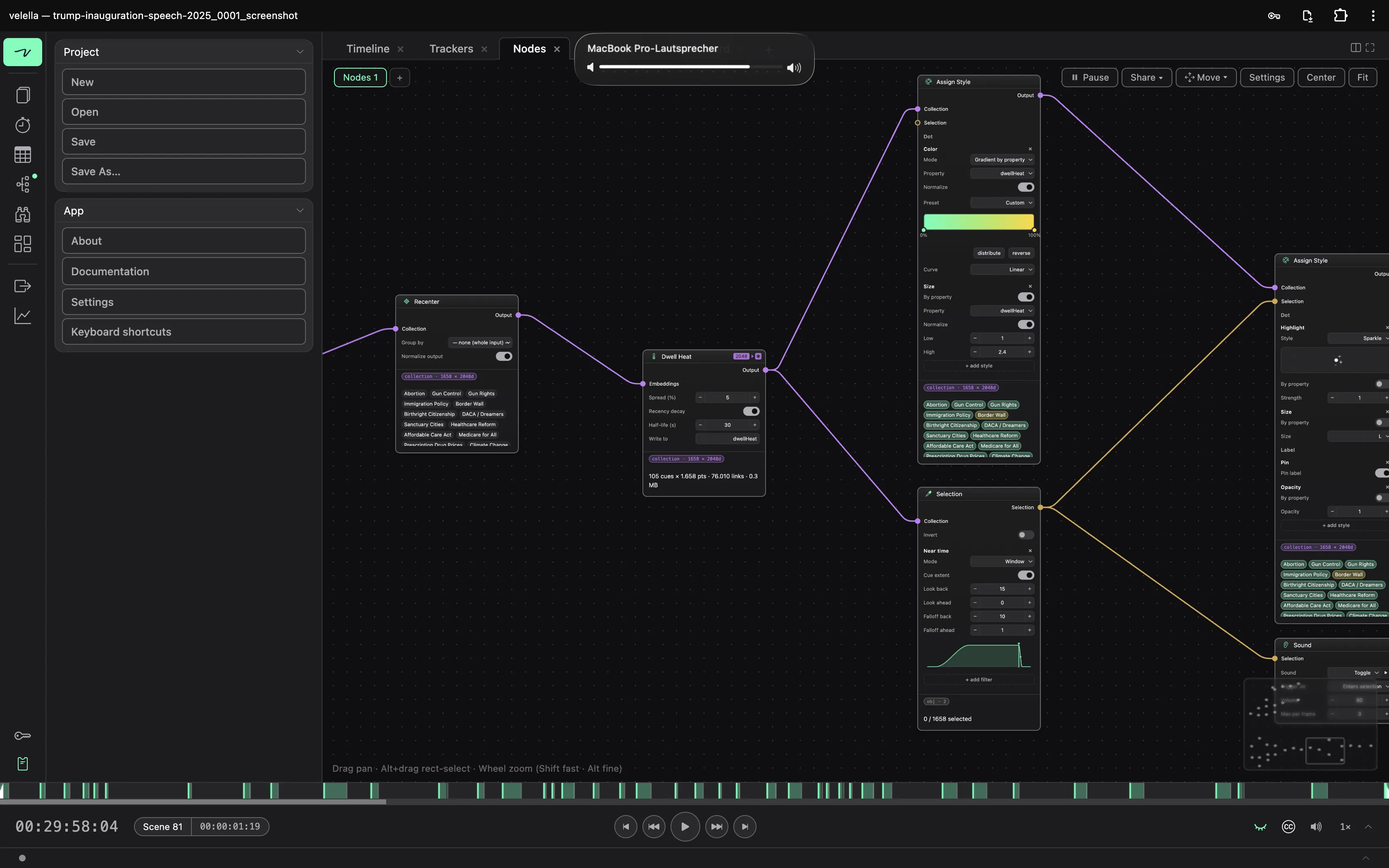Click the rewind playback button
Image resolution: width=1389 pixels, height=868 pixels.
coord(654,827)
